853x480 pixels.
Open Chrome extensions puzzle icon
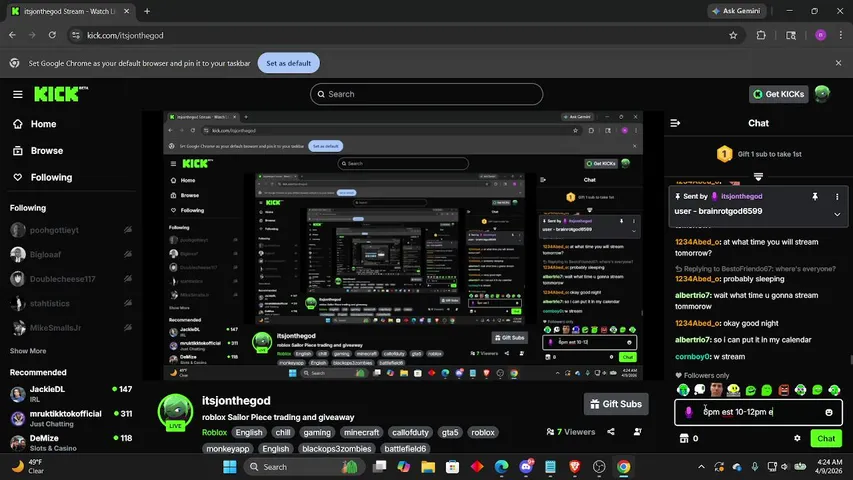(x=761, y=35)
